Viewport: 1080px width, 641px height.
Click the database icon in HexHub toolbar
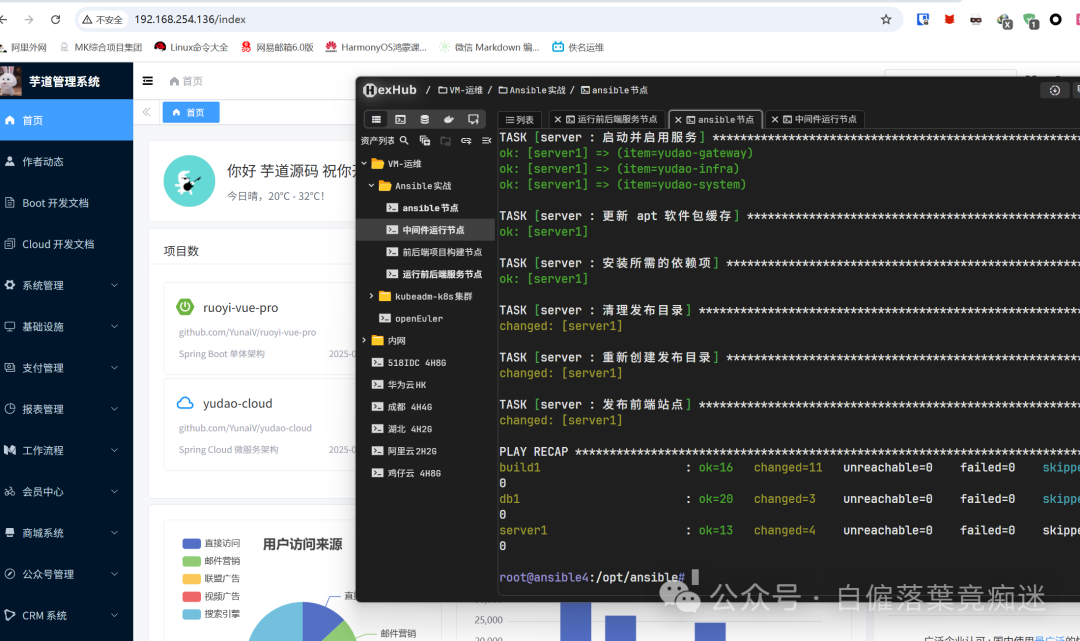[424, 119]
